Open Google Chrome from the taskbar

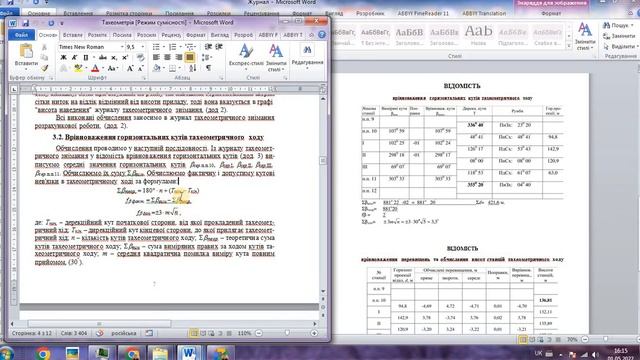[x=42, y=353]
